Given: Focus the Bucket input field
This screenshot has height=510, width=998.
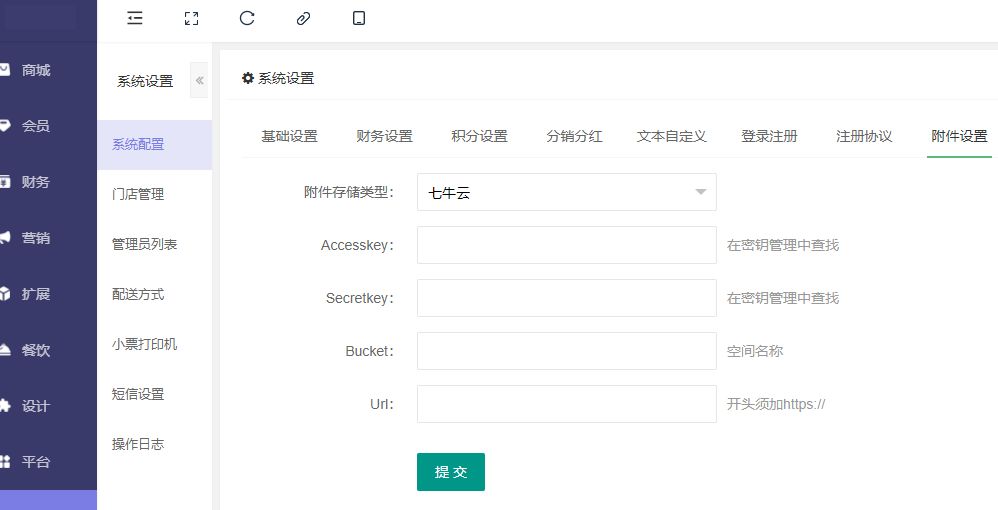Looking at the screenshot, I should click(566, 351).
